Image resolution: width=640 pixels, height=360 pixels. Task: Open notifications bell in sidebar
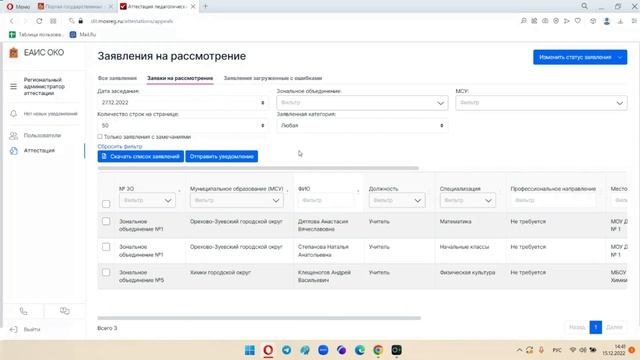pos(13,113)
